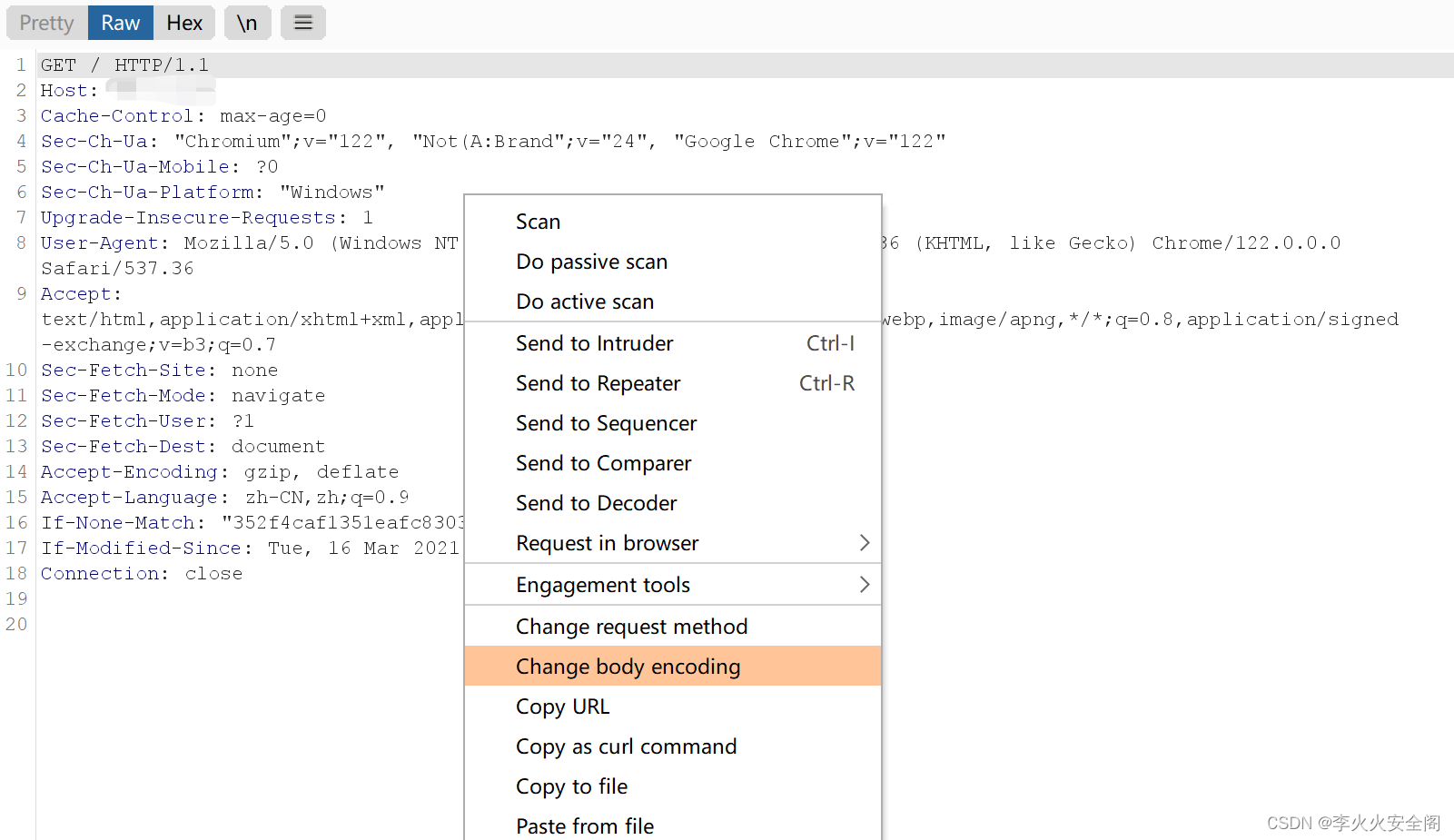Click the Accept header name
The height and width of the screenshot is (840, 1454).
(75, 294)
